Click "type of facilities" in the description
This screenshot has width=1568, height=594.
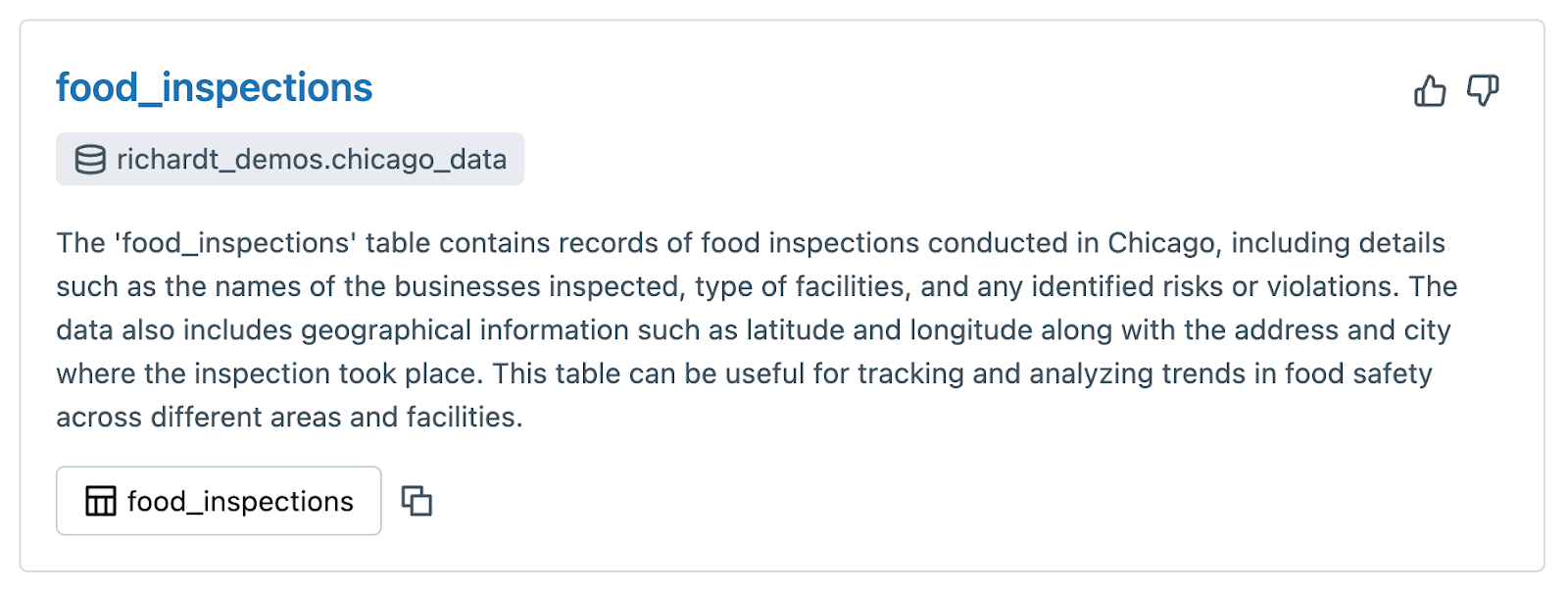click(x=801, y=286)
